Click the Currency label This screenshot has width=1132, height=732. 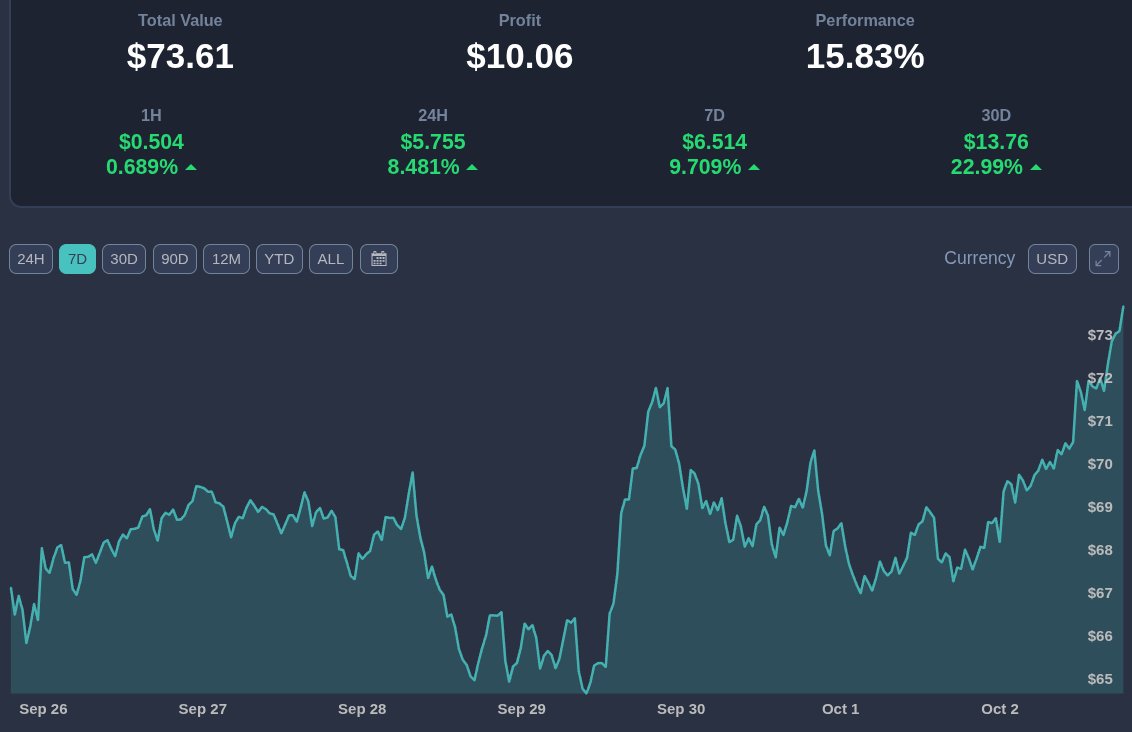pos(979,258)
